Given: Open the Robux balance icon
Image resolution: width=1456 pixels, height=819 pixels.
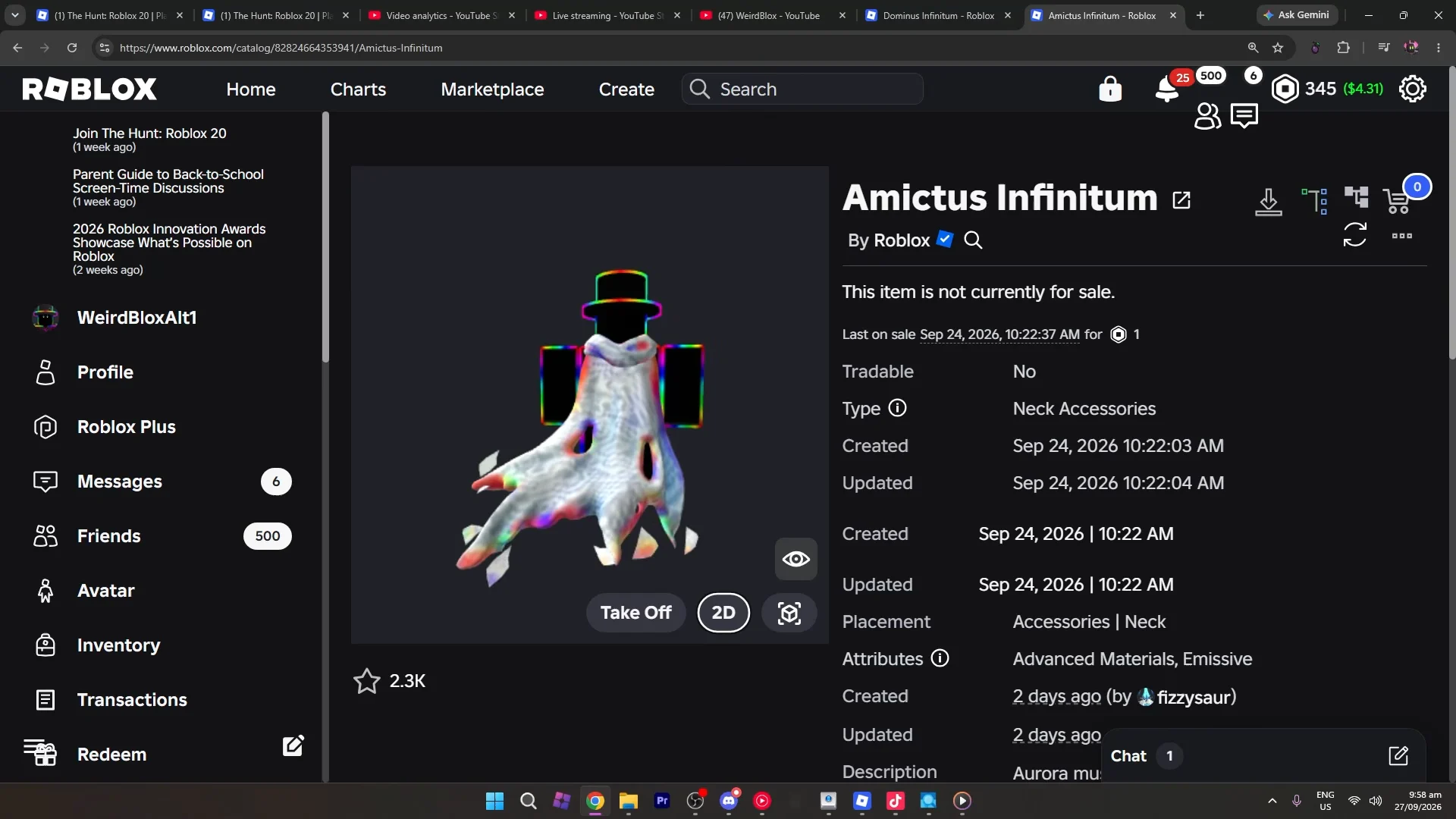Looking at the screenshot, I should coord(1285,89).
